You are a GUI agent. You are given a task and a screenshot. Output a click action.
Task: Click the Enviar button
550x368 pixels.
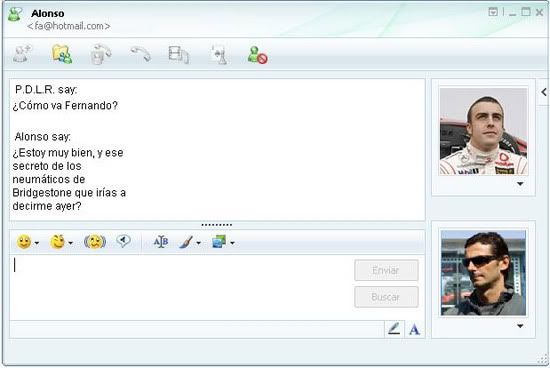(x=386, y=270)
